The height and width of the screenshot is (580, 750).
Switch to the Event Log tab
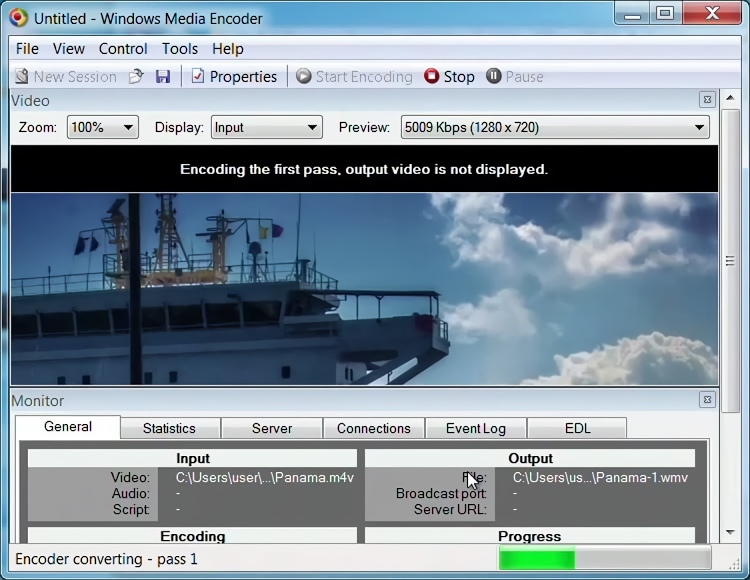click(475, 428)
